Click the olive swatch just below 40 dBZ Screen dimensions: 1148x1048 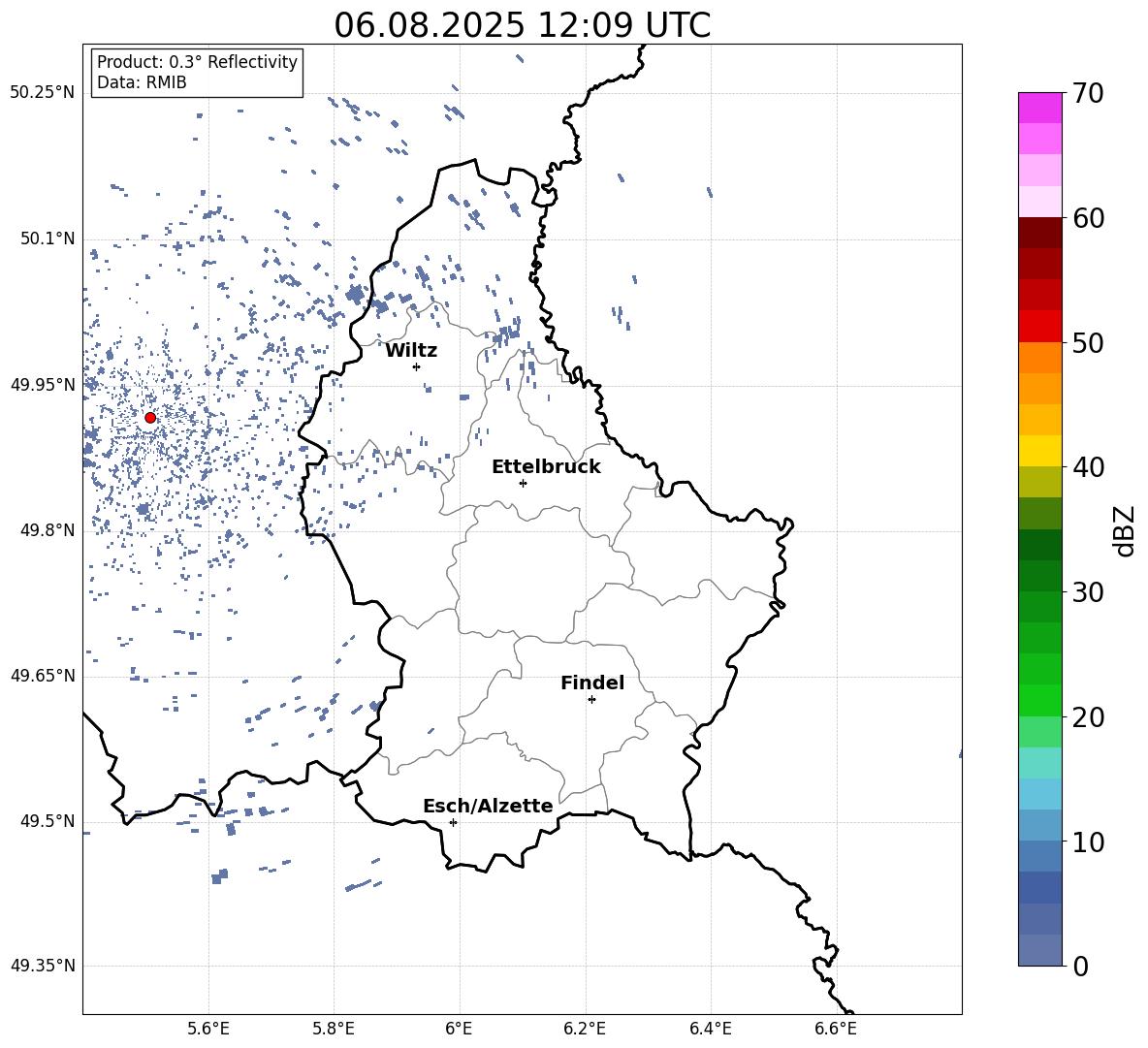click(1040, 482)
